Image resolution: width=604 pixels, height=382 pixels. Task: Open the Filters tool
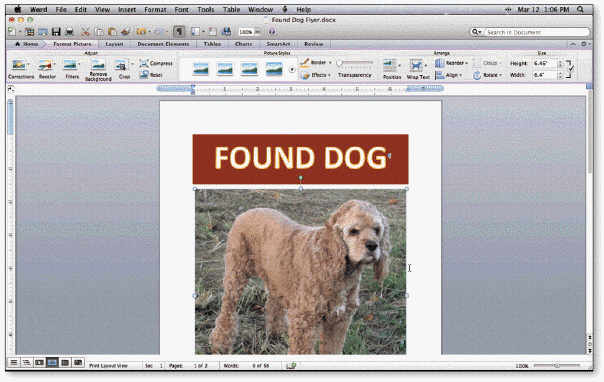coord(70,65)
